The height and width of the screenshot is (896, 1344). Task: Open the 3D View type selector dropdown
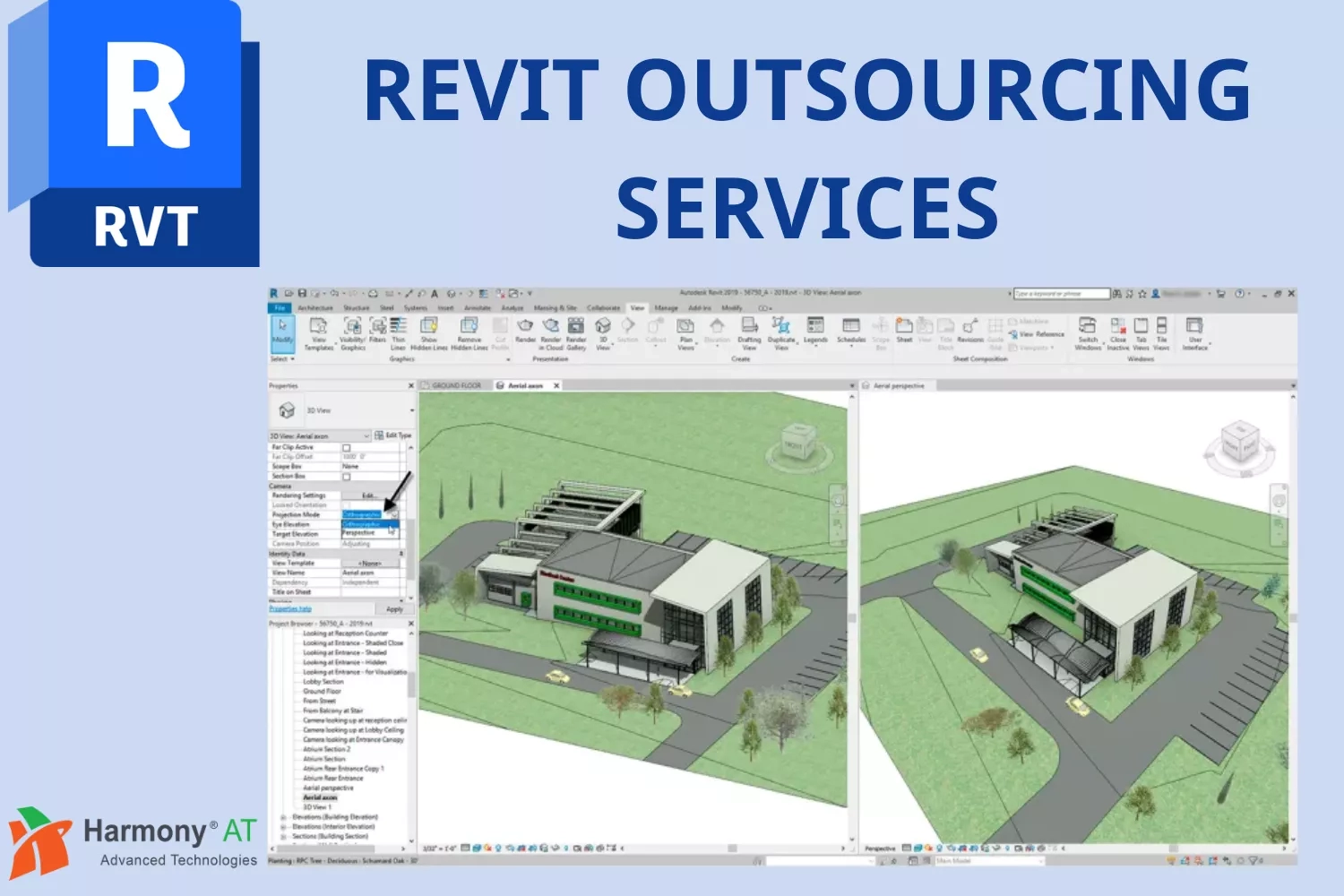(411, 410)
